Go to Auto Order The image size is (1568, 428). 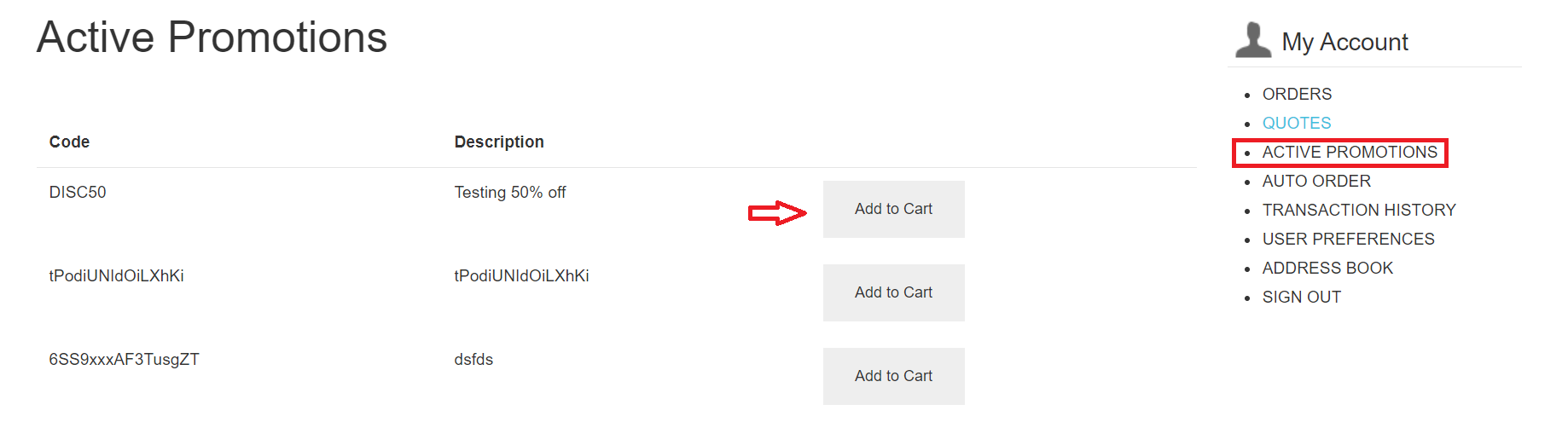1316,181
